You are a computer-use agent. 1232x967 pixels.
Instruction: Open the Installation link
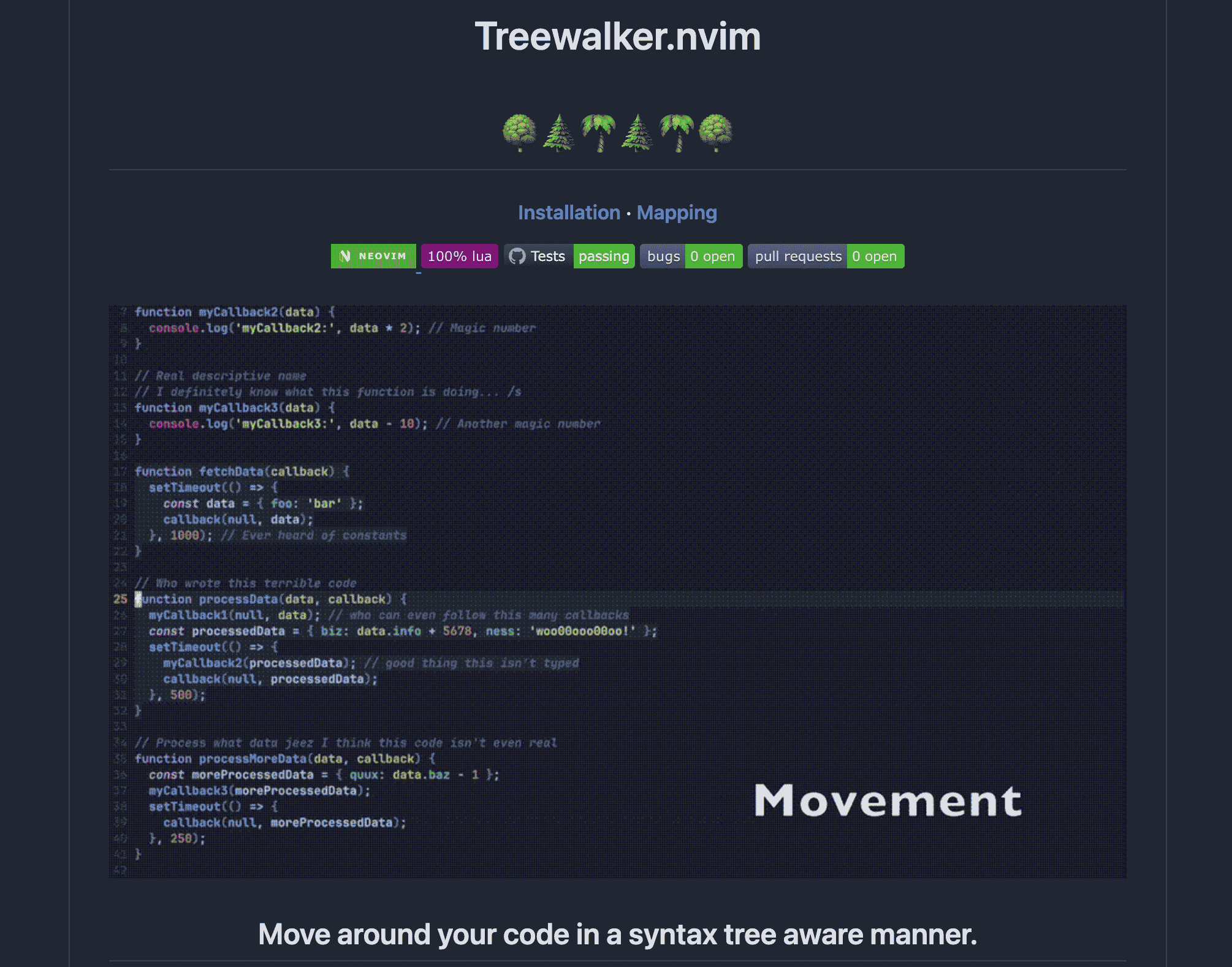[569, 213]
